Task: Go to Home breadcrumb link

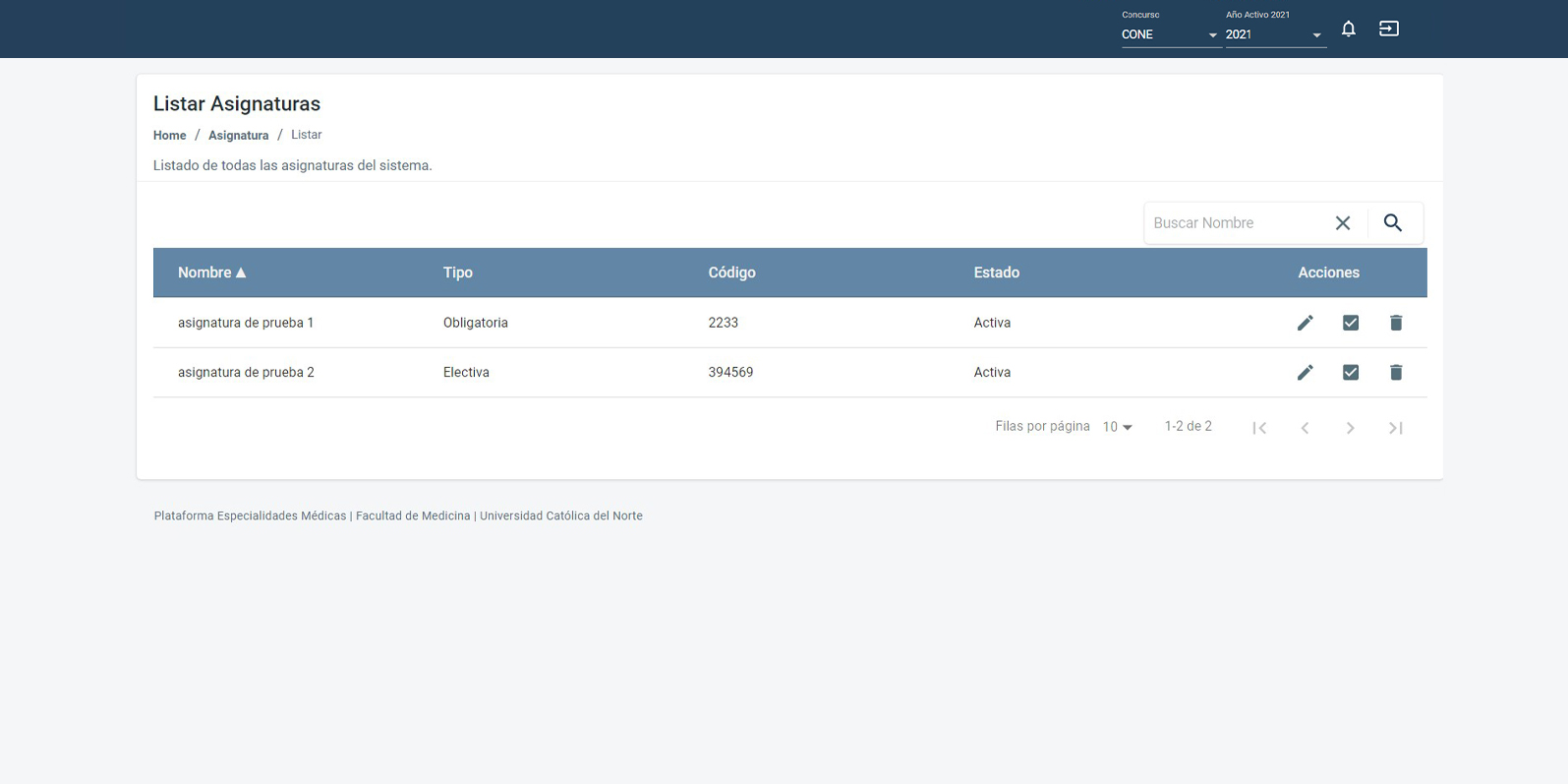Action: point(169,136)
